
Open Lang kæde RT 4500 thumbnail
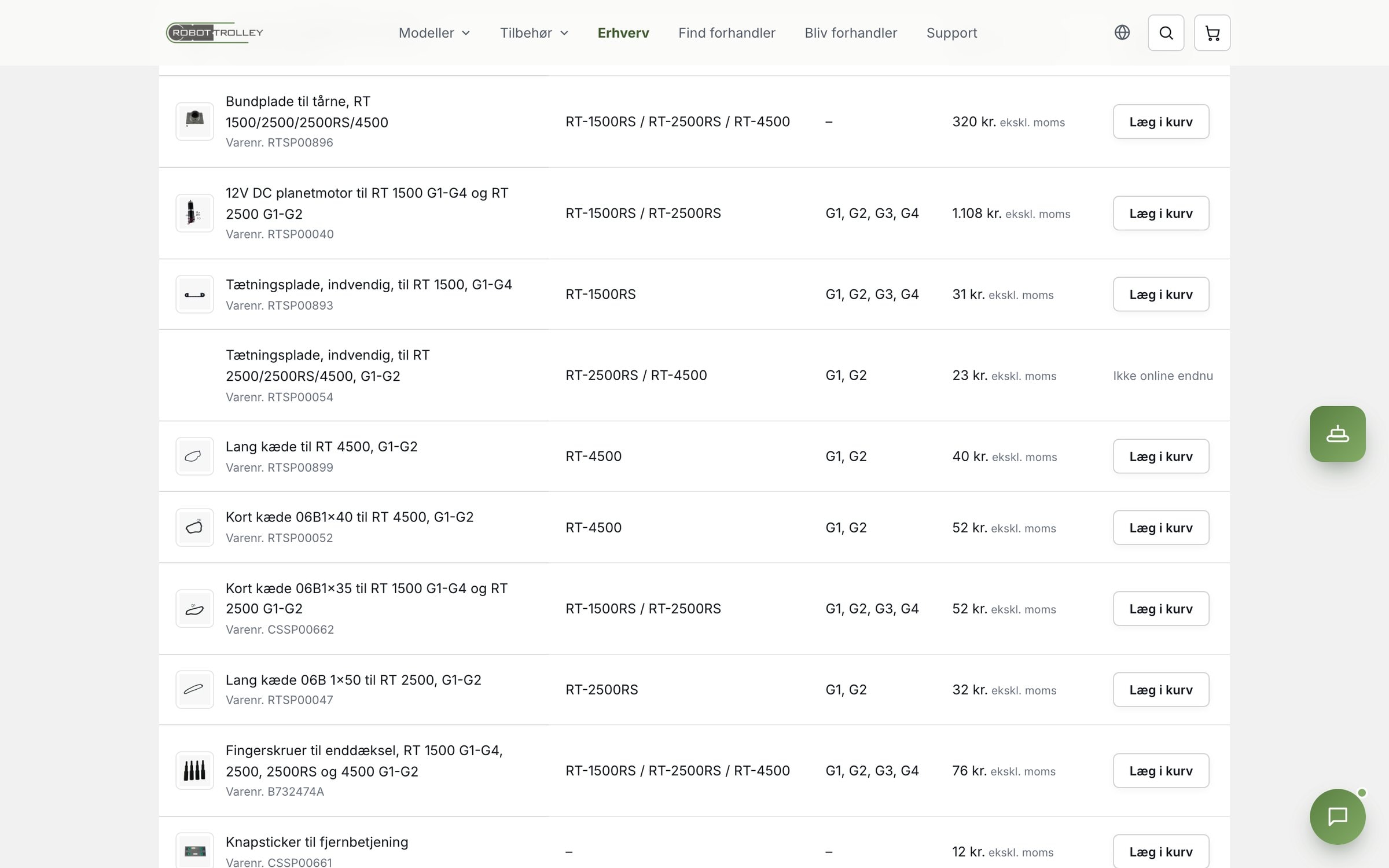point(194,456)
